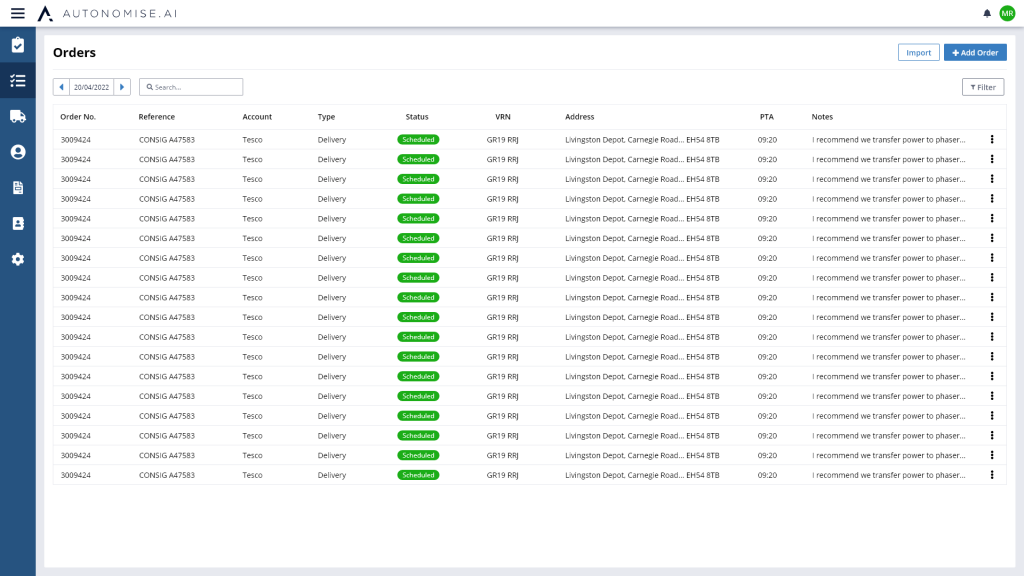Open the 20/04/2022 date picker
The image size is (1024, 576).
pyautogui.click(x=91, y=87)
